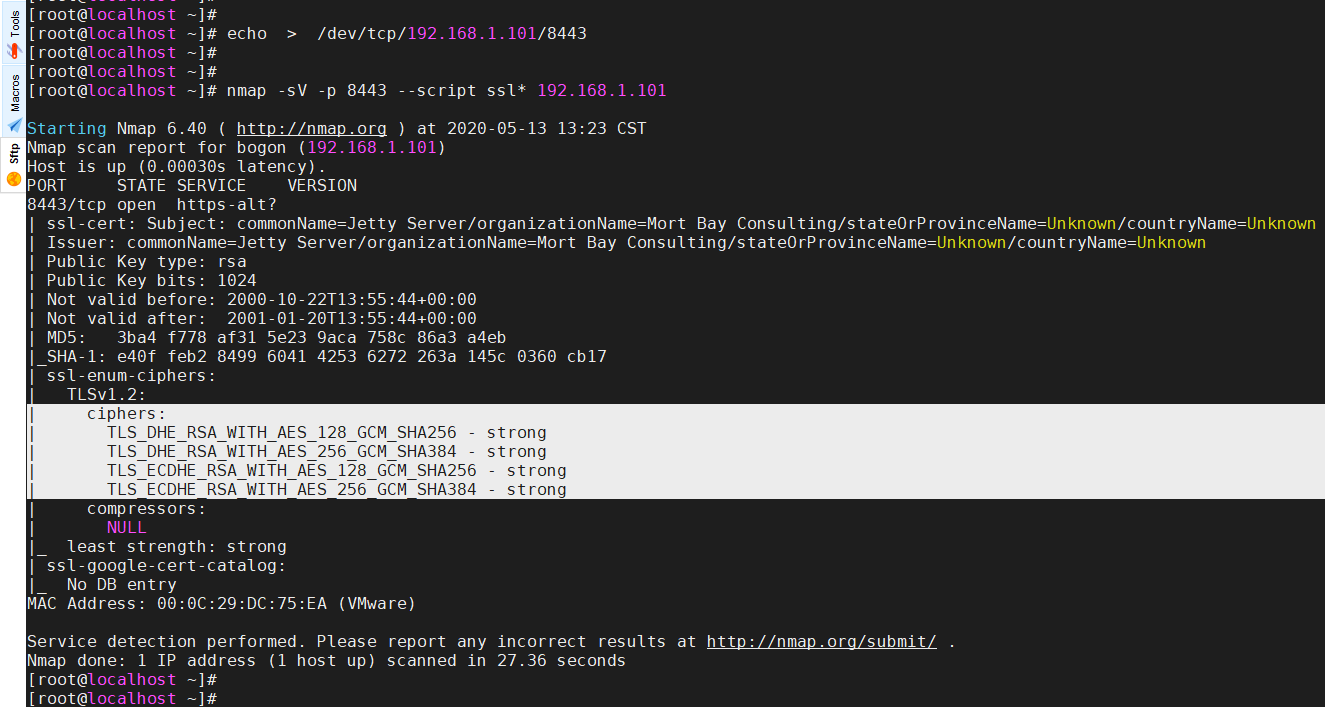The image size is (1325, 707).
Task: Click the Public Key bits 1024 line
Action: point(151,281)
